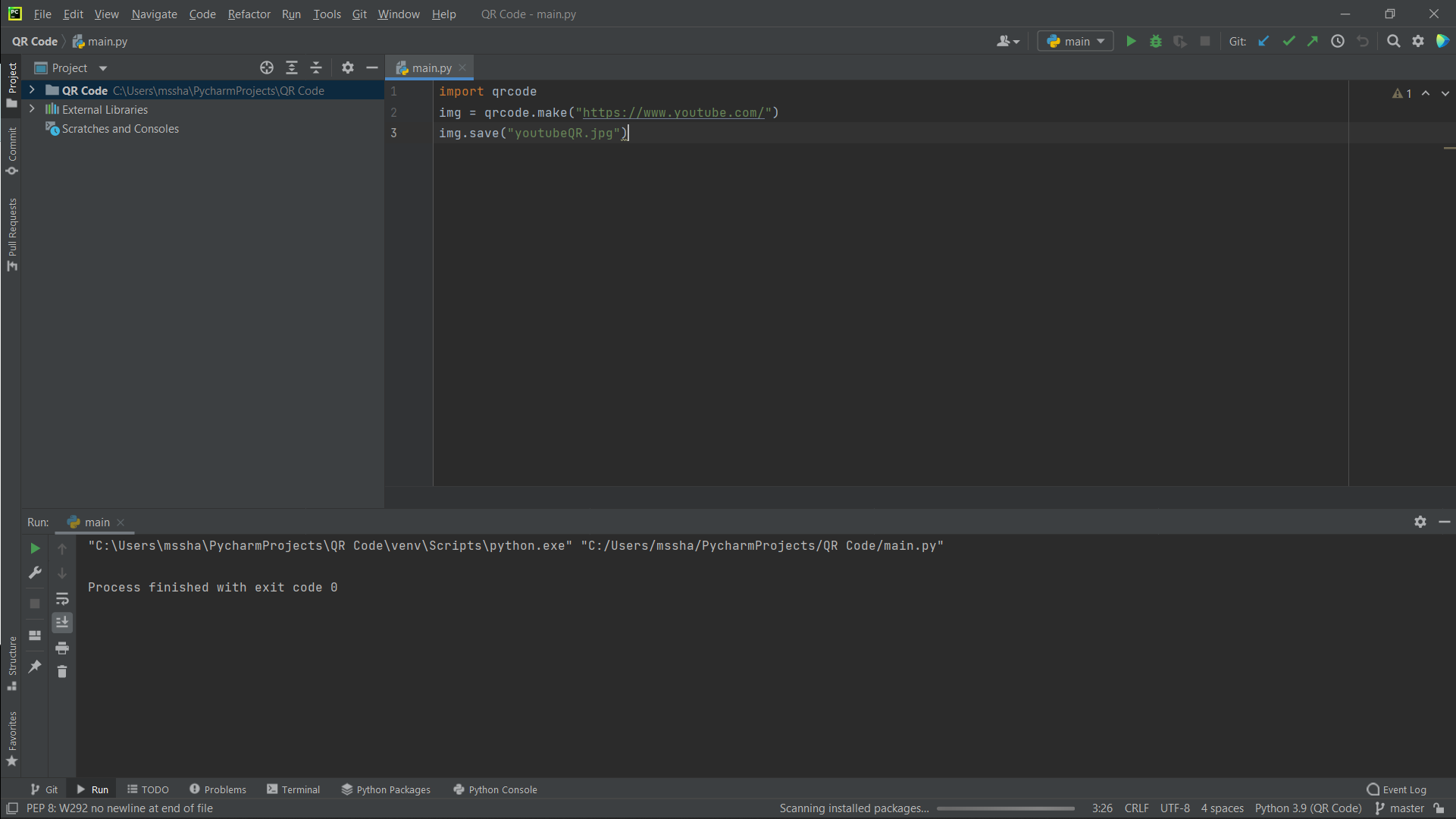
Task: Click the scanning packages progress bar
Action: [x=1005, y=808]
